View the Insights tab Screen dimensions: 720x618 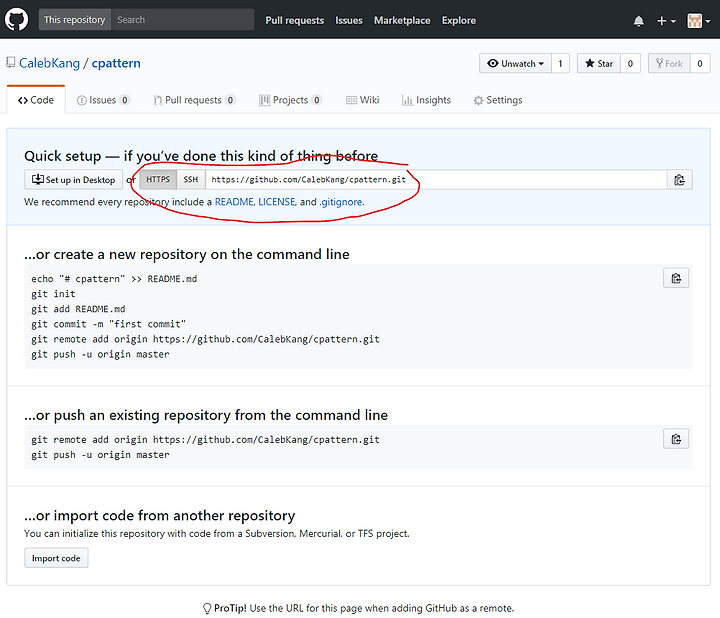click(x=427, y=100)
